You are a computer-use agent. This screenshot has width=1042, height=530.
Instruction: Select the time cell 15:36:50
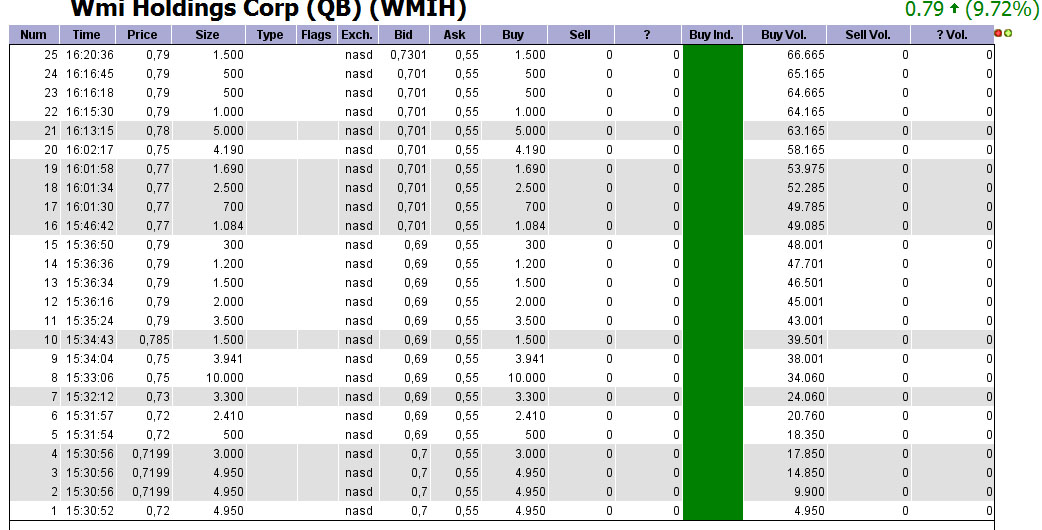coord(90,245)
